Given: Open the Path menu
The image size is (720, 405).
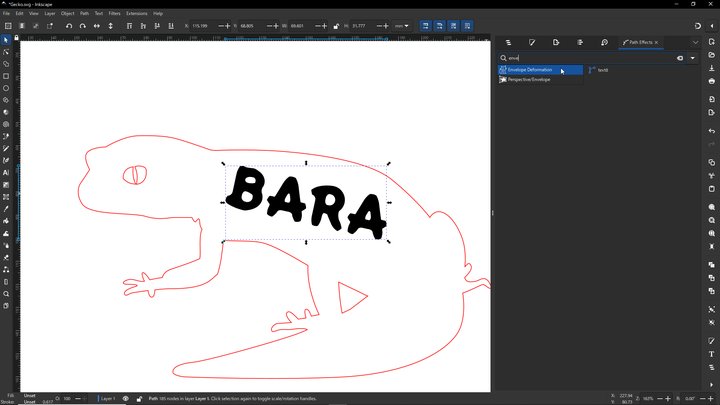Looking at the screenshot, I should tap(84, 13).
